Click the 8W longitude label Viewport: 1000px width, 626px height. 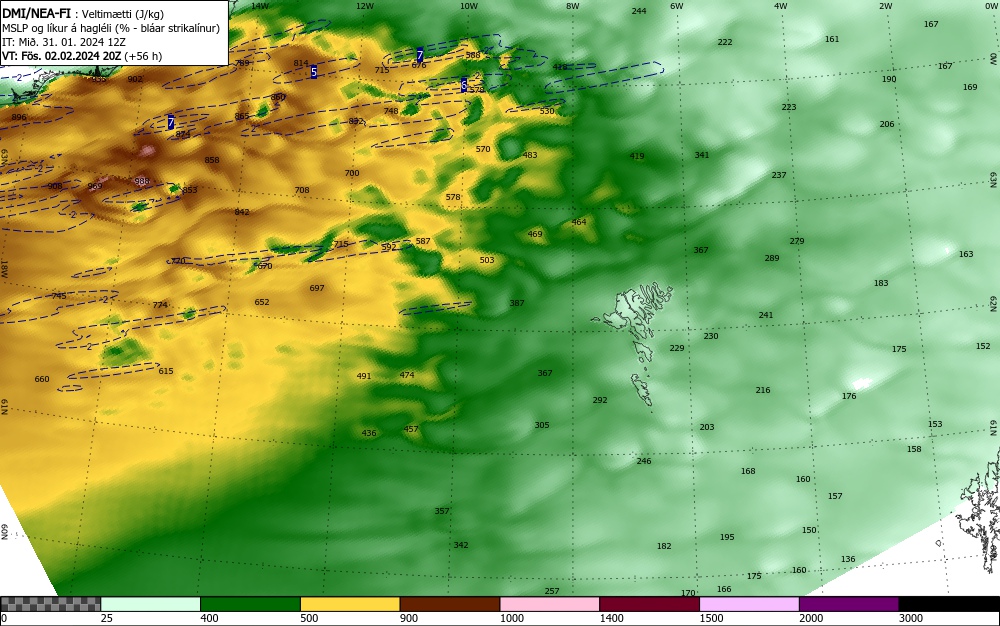573,6
